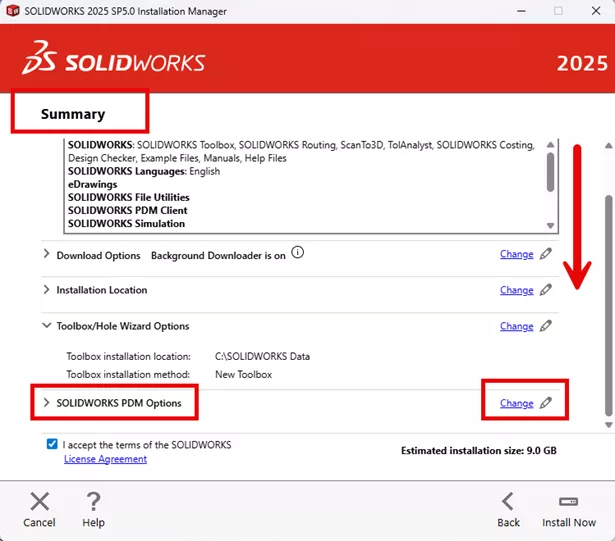Open Help using the question mark icon
This screenshot has width=615, height=541.
[93, 501]
